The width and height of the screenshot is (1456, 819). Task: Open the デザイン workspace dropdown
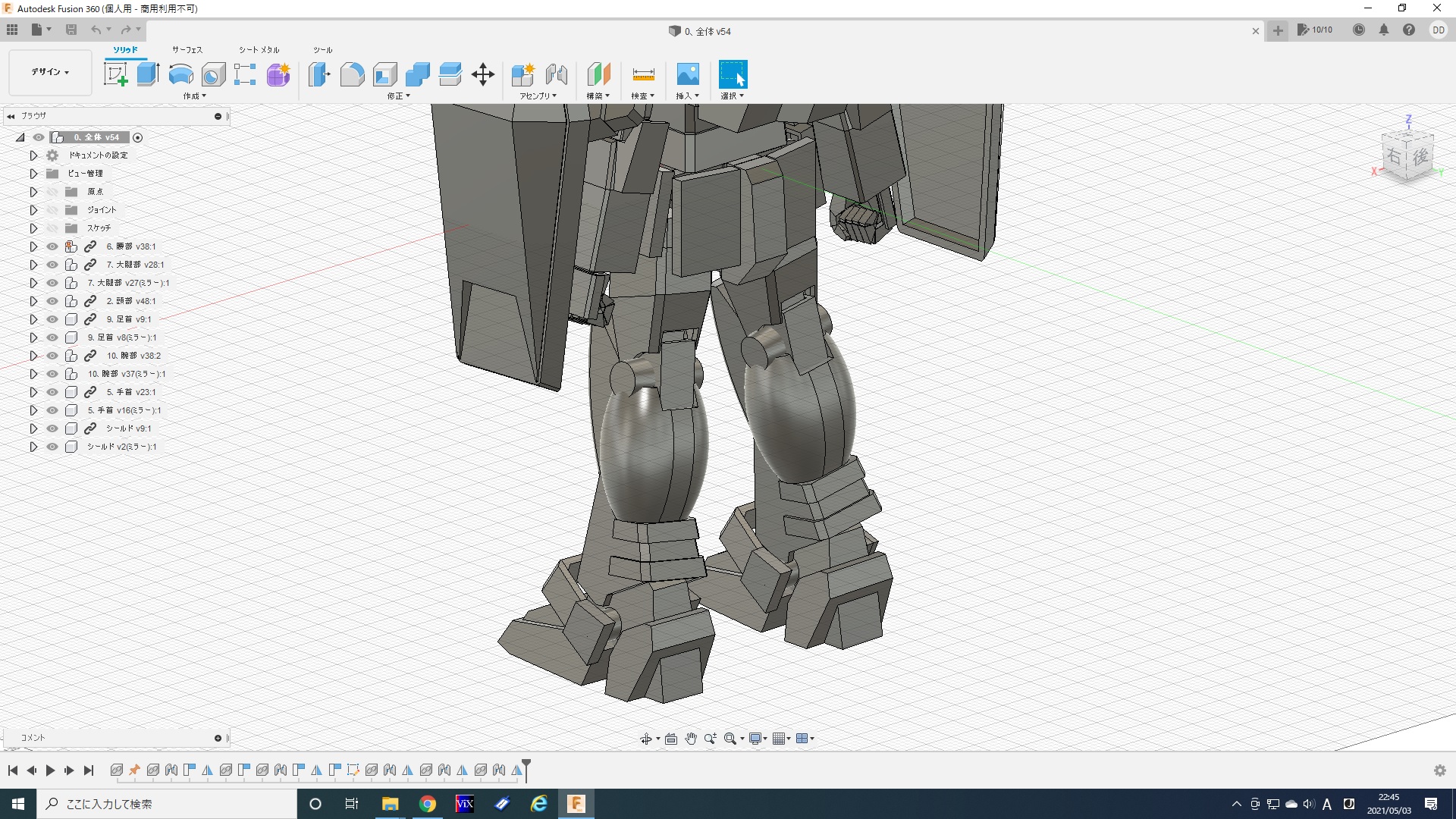point(50,72)
